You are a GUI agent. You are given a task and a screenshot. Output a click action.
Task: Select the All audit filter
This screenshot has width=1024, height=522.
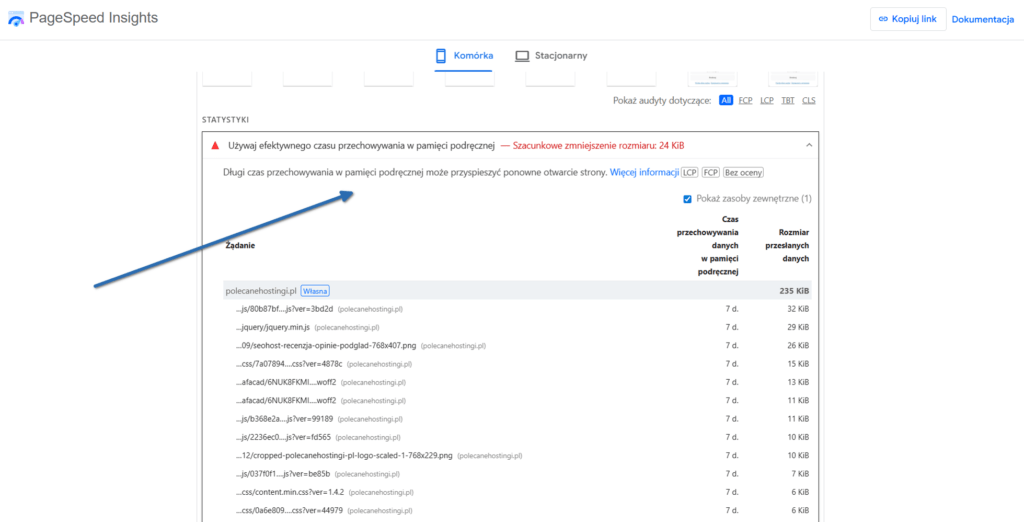pos(726,101)
